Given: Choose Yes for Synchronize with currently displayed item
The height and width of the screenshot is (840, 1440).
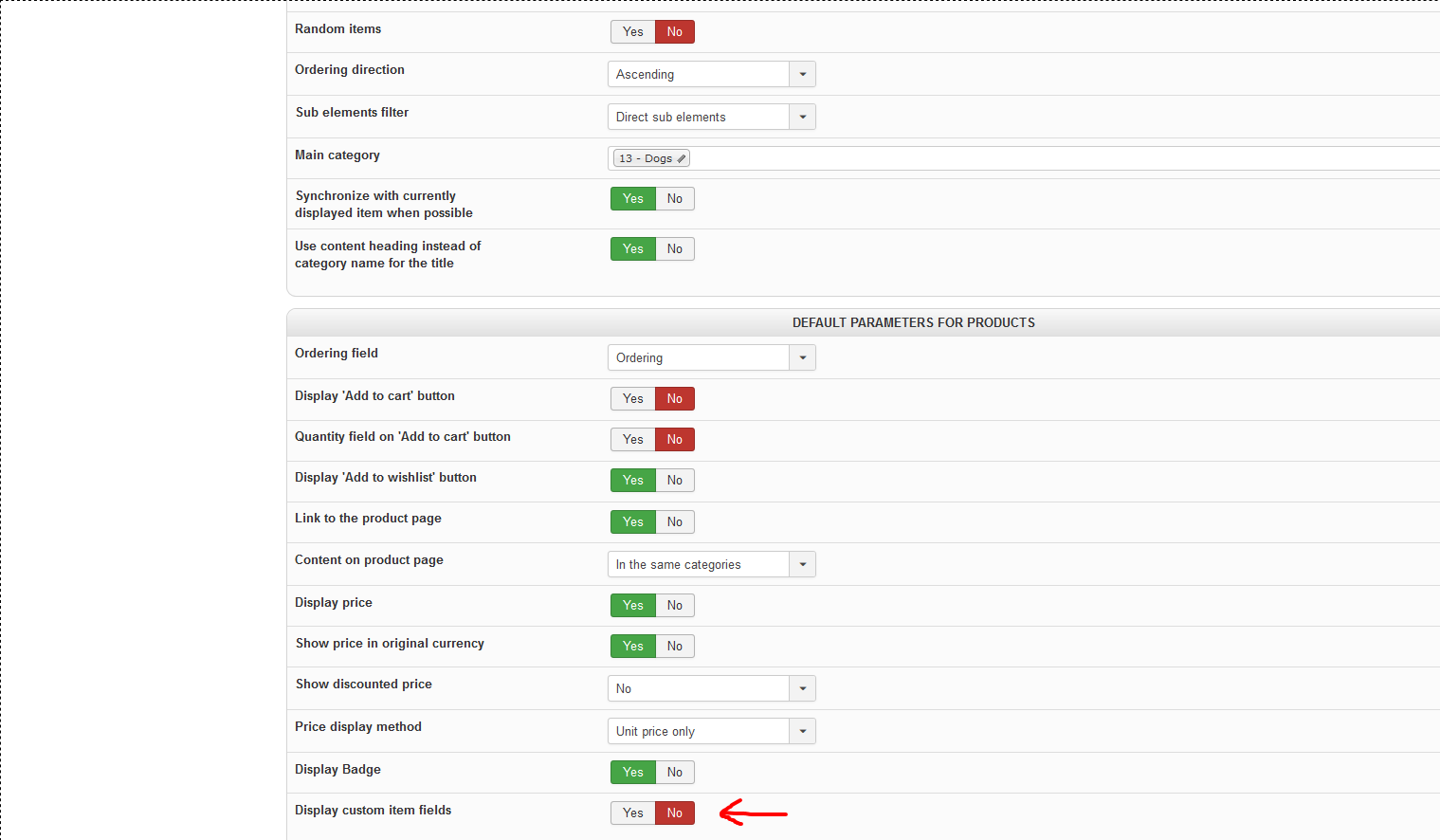Looking at the screenshot, I should tap(633, 199).
